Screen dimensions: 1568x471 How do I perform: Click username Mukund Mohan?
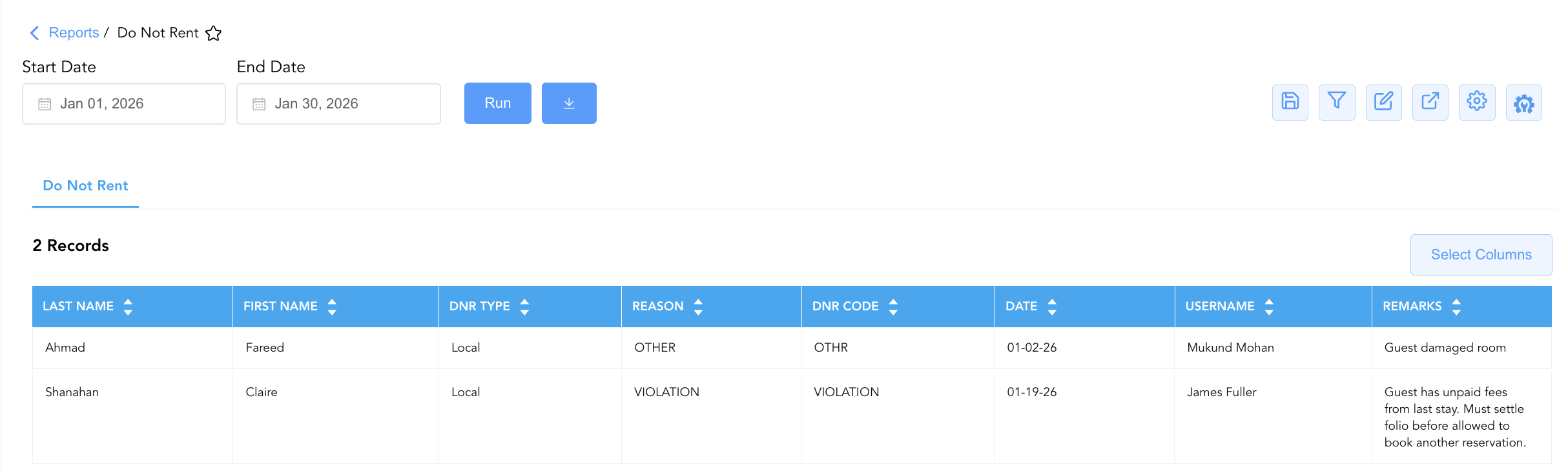click(x=1230, y=348)
